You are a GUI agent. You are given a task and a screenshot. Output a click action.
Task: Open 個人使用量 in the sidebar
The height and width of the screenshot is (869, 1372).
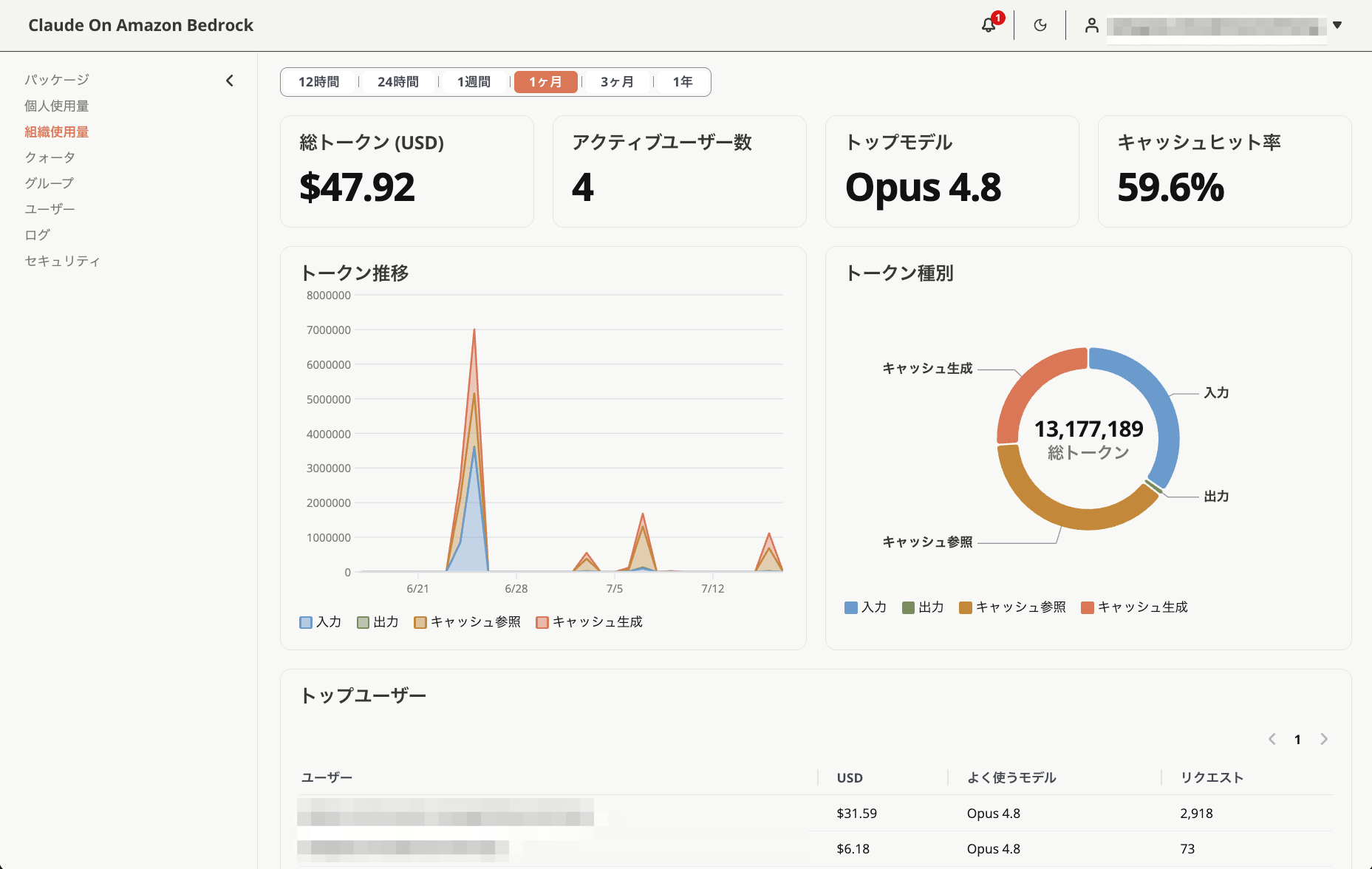coord(57,106)
